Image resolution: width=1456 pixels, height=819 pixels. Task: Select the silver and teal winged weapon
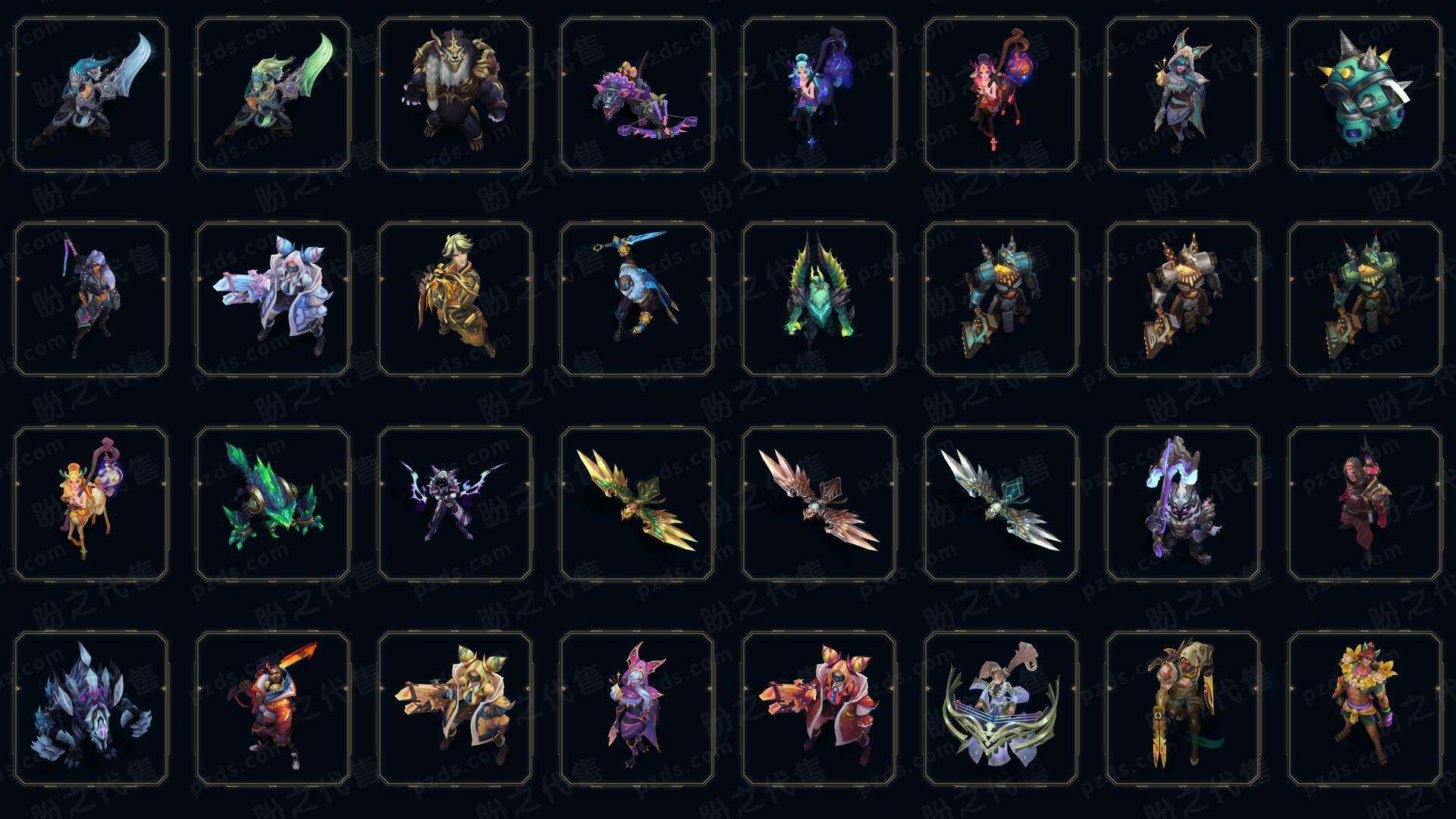[x=1001, y=504]
